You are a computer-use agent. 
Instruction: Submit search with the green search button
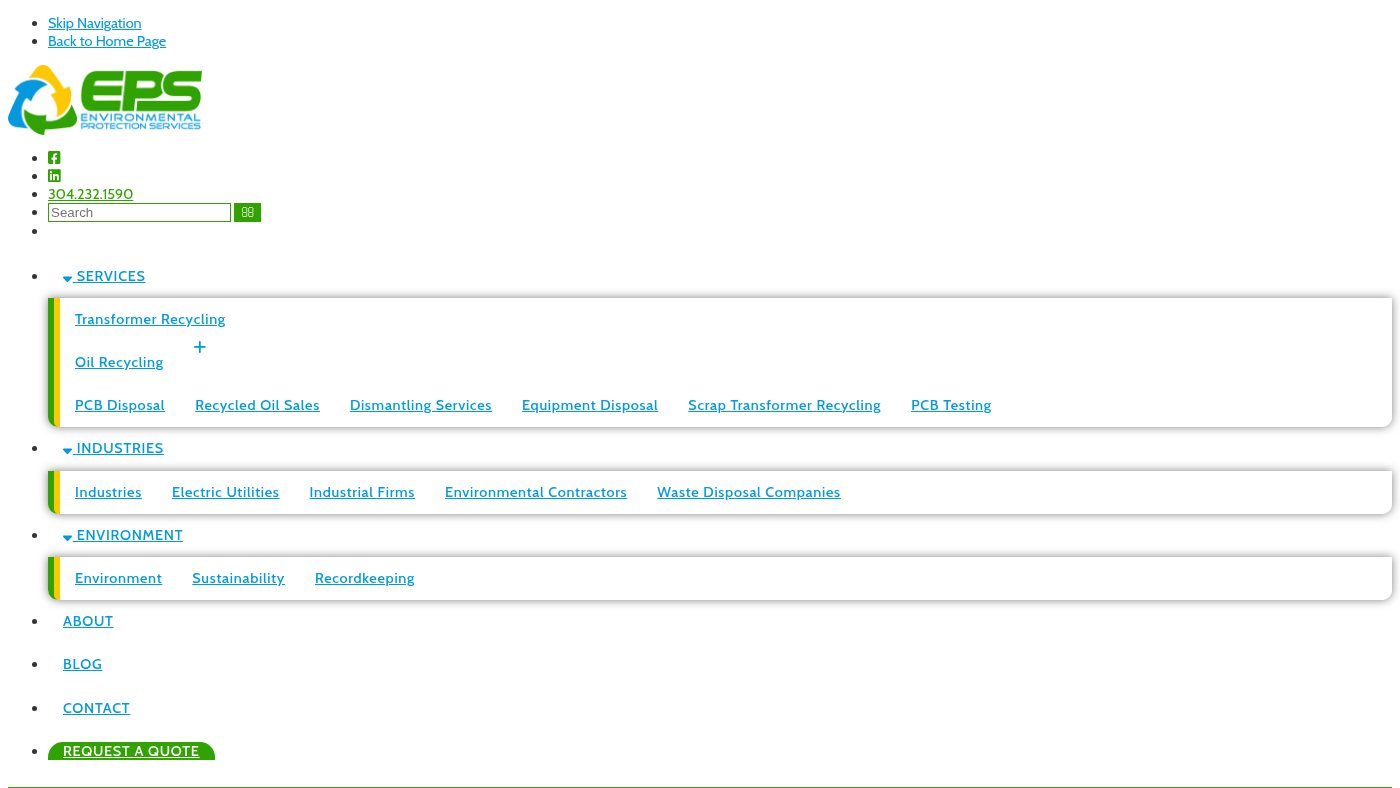(247, 213)
